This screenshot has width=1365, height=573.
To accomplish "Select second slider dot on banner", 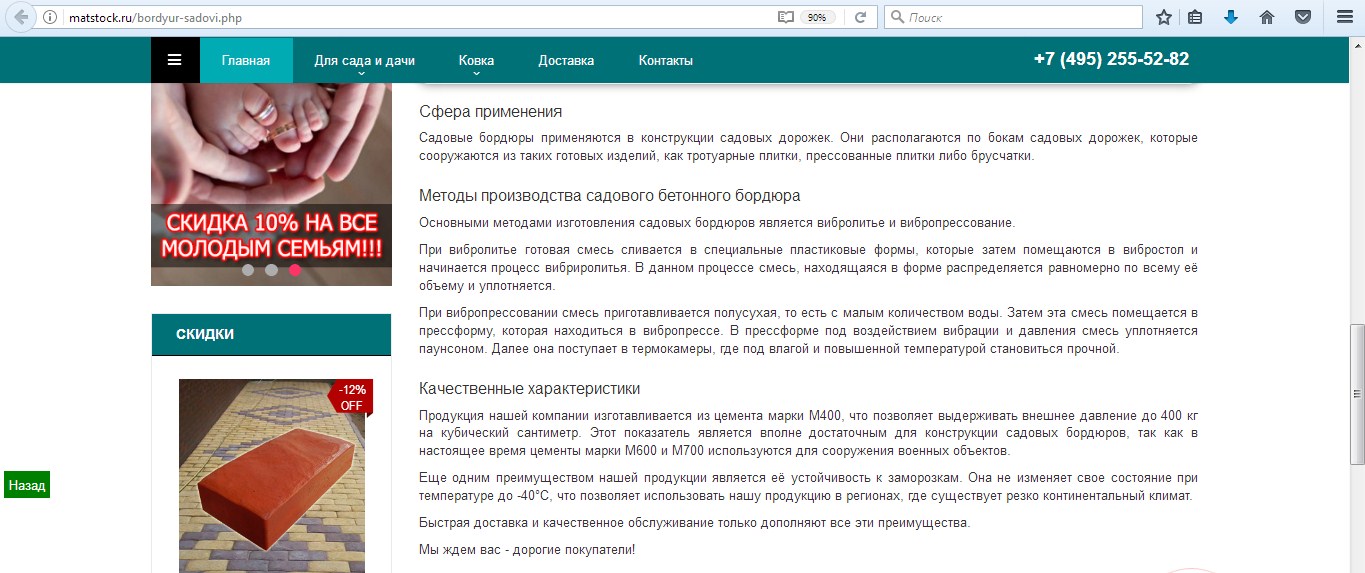I will coord(271,270).
